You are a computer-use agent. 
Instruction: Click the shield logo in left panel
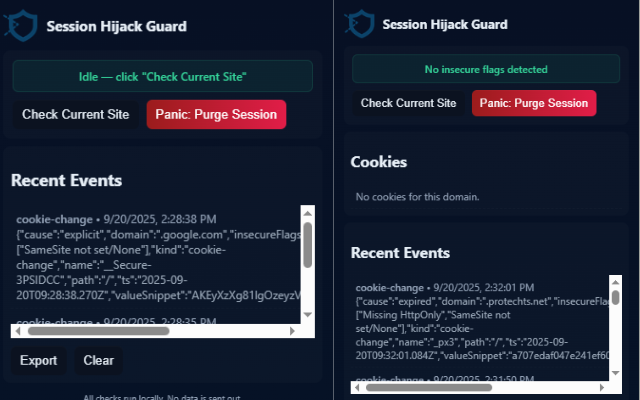(x=23, y=26)
